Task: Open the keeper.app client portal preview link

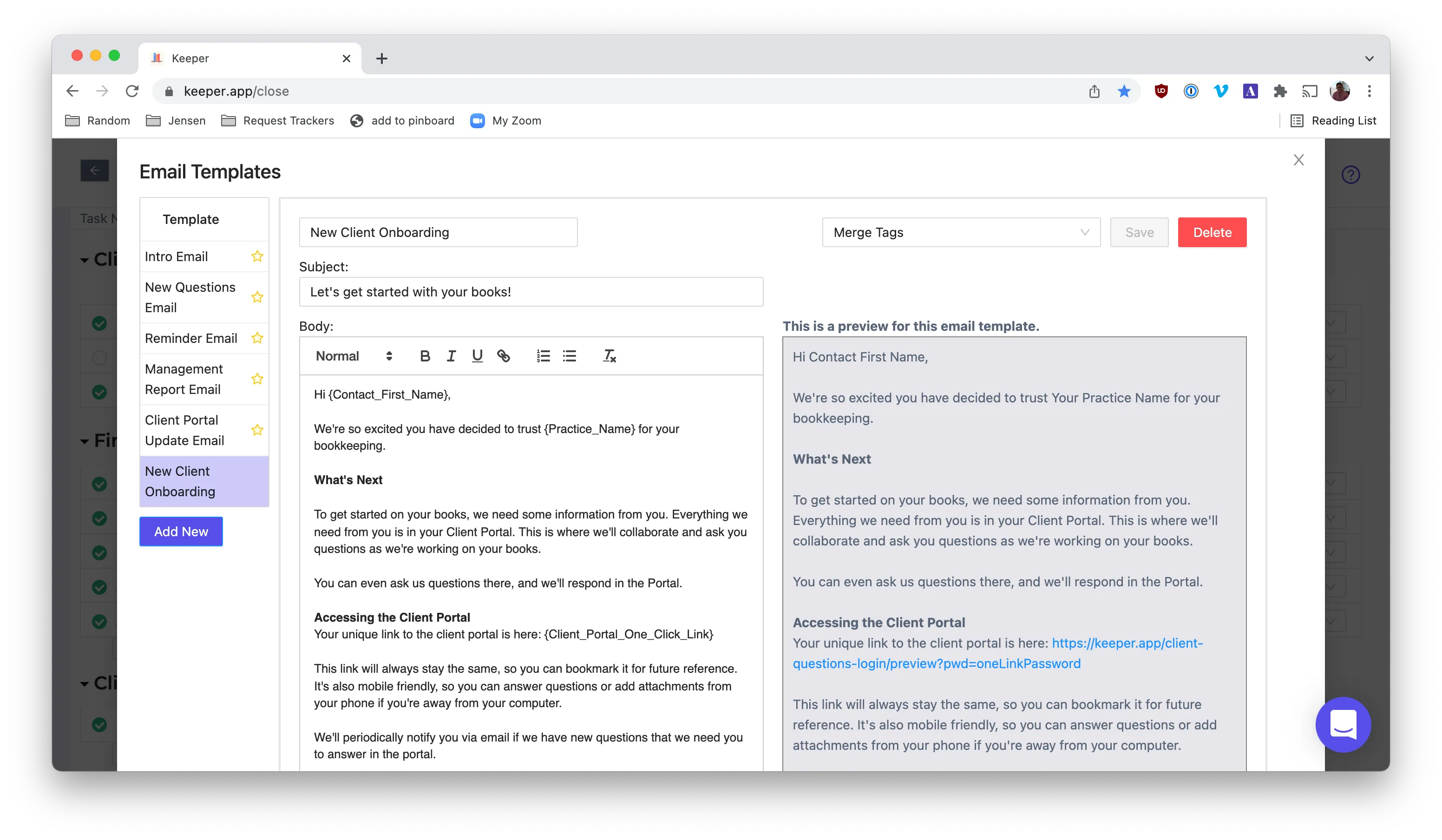Action: (997, 653)
